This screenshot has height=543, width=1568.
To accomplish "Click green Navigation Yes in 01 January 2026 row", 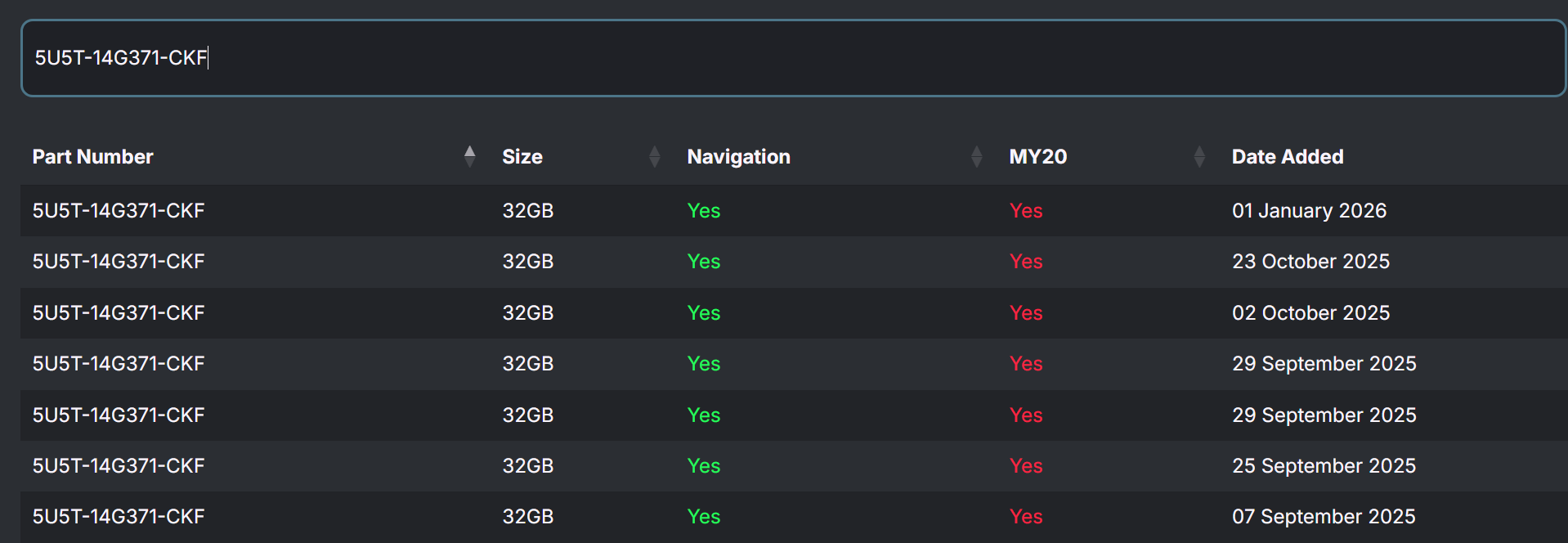I will pyautogui.click(x=703, y=210).
